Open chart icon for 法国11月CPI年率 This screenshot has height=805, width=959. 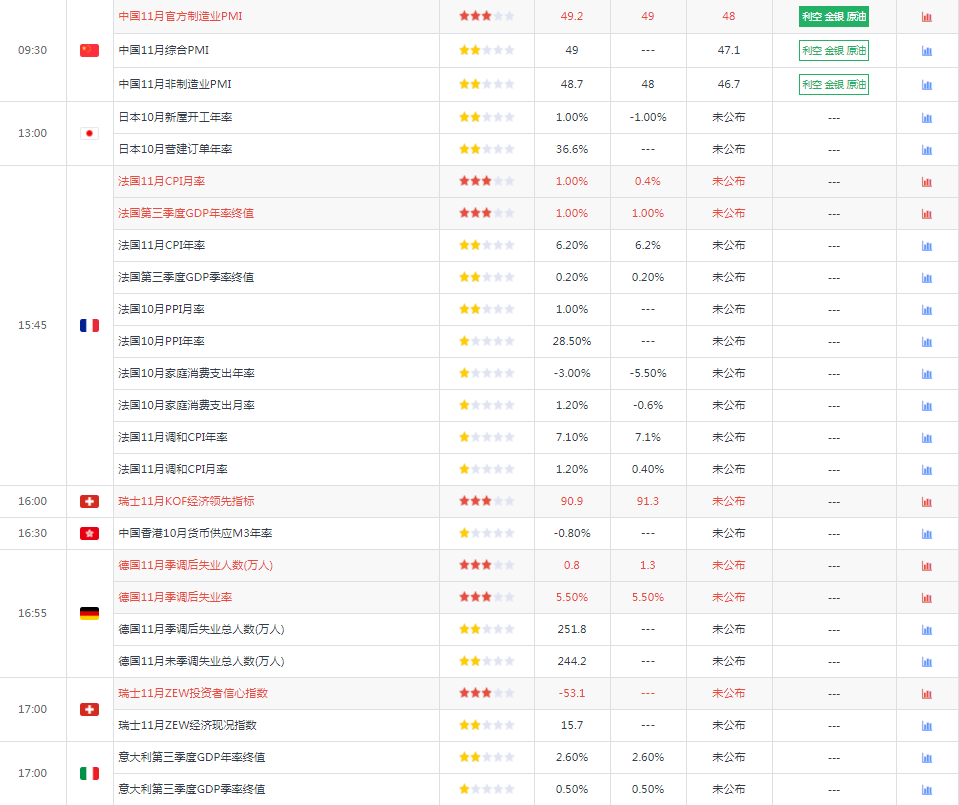point(927,246)
